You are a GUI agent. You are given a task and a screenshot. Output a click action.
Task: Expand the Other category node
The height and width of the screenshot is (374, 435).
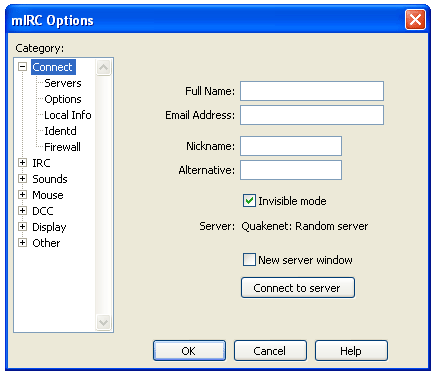point(22,243)
